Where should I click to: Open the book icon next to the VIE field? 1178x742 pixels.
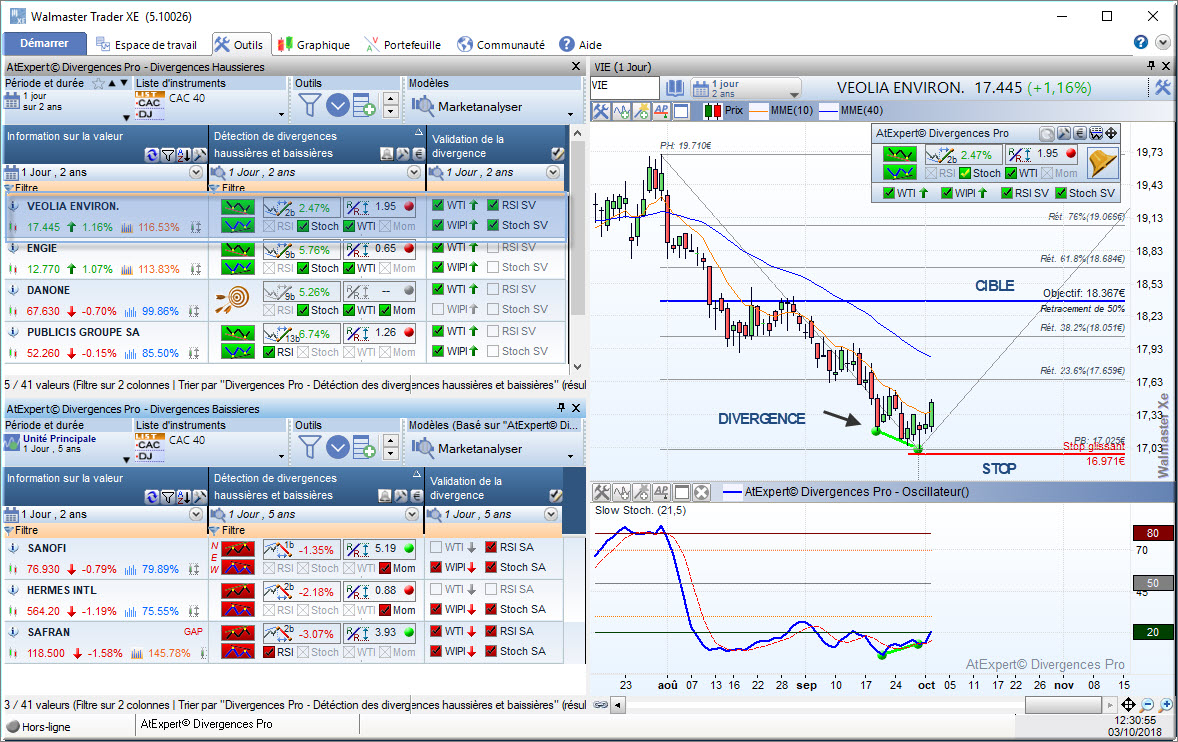pyautogui.click(x=675, y=89)
